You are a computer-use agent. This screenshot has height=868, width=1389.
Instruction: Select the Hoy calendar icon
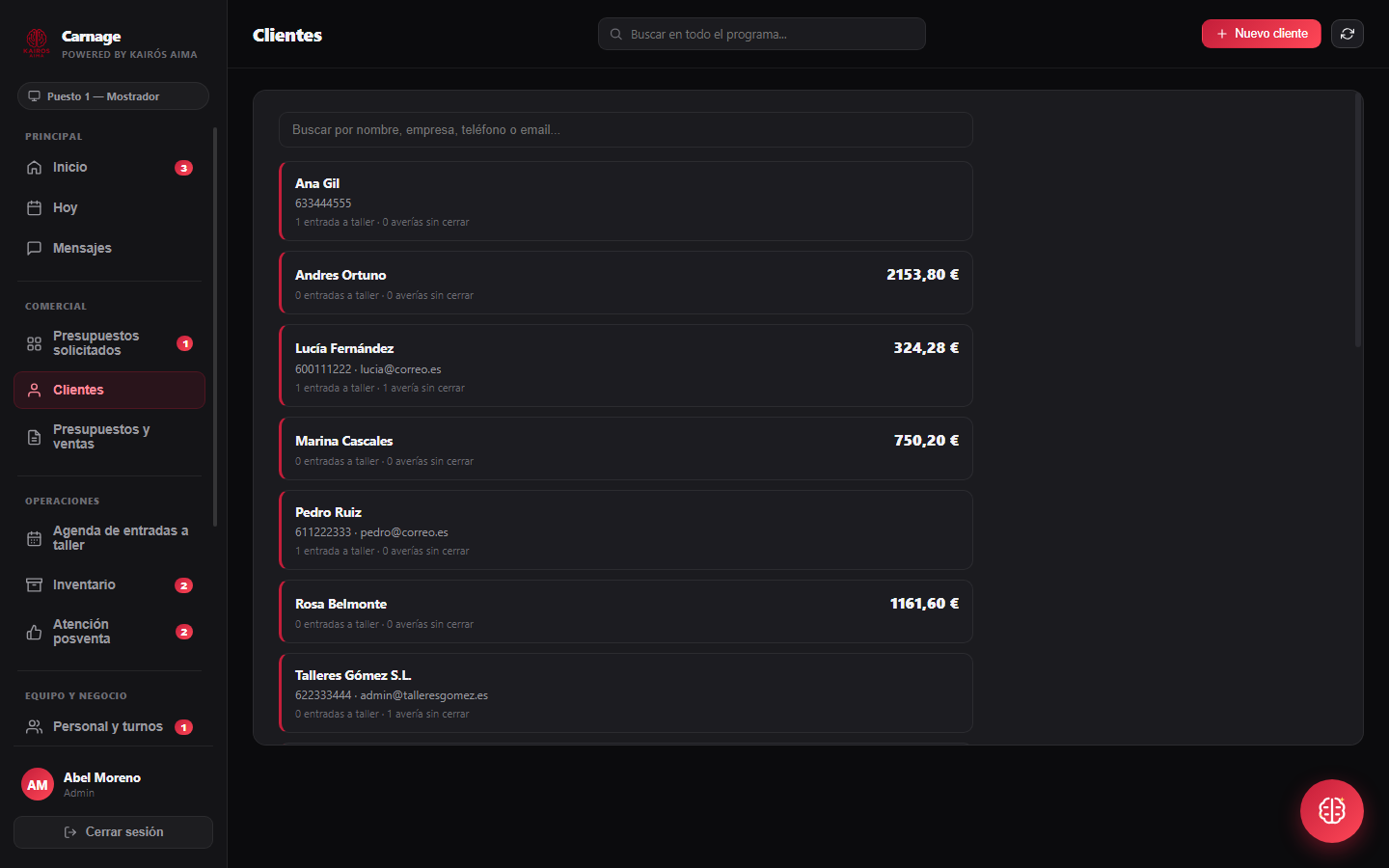[x=34, y=208]
